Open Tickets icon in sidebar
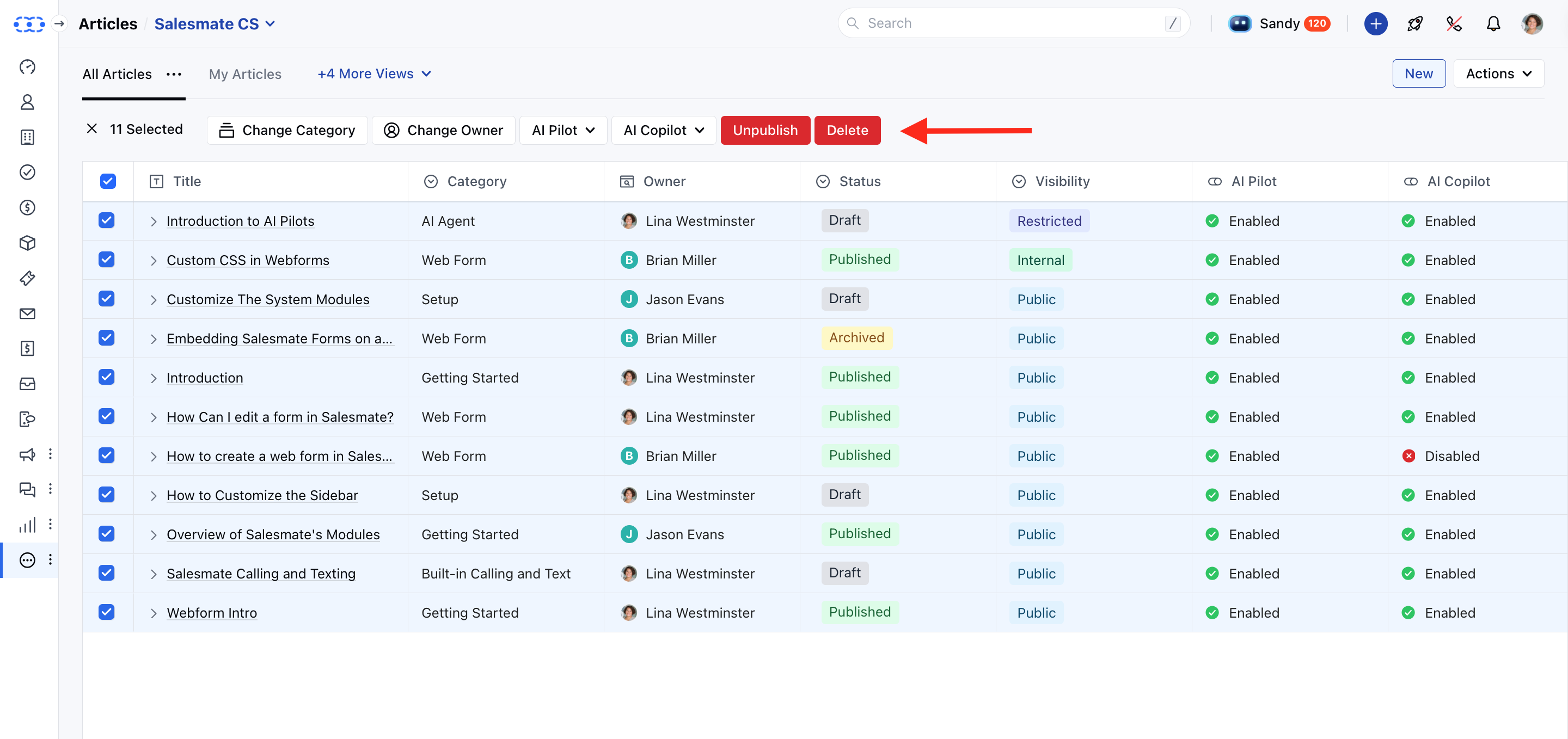 (x=27, y=278)
